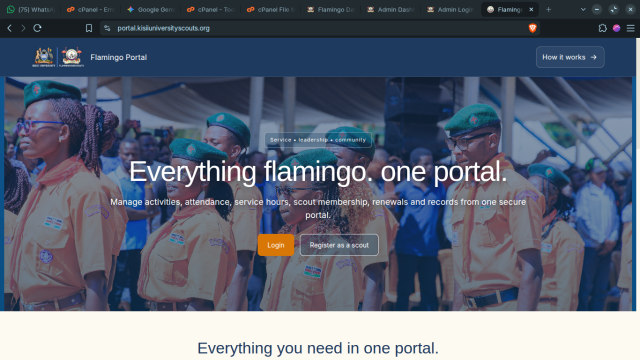Switch to the Flamingo Dashboard tab

(x=331, y=9)
